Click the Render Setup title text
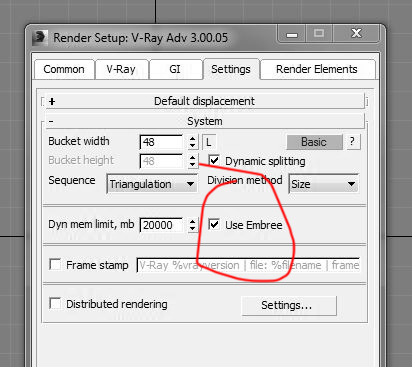The image size is (412, 367). (x=140, y=38)
